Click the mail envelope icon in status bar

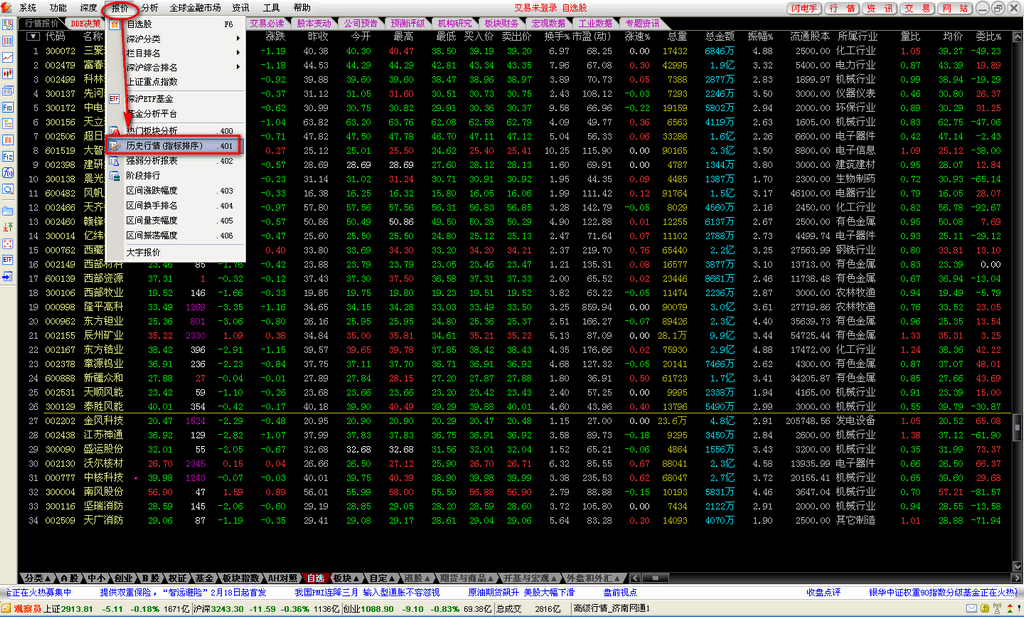(971, 609)
